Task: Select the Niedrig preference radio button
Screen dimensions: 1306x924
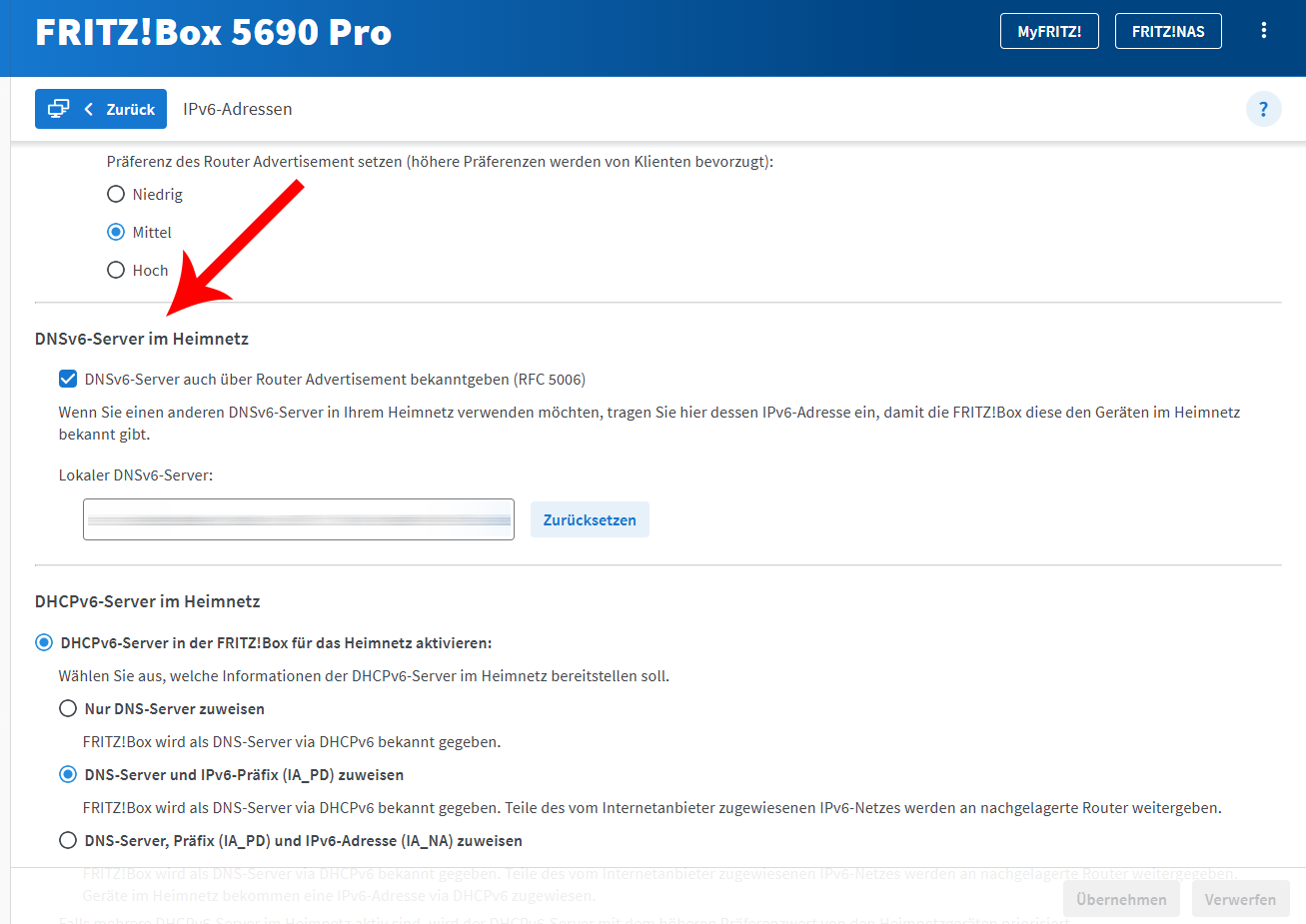Action: [x=116, y=194]
